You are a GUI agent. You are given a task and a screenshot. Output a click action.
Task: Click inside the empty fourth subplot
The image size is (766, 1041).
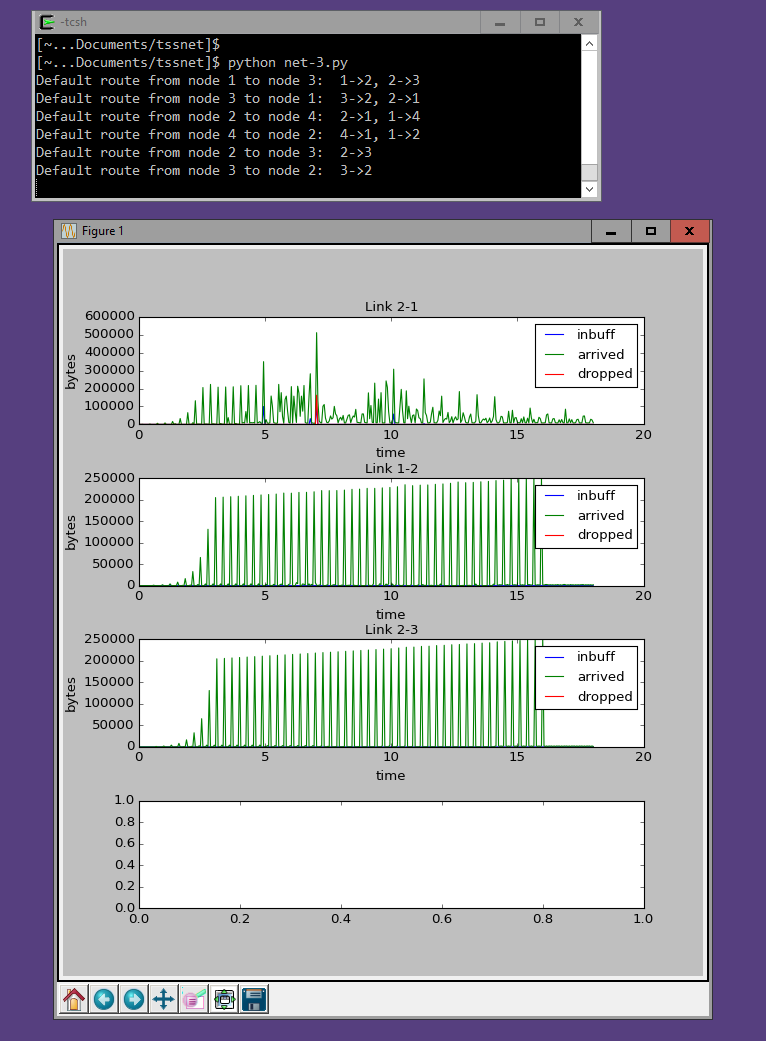[x=392, y=854]
